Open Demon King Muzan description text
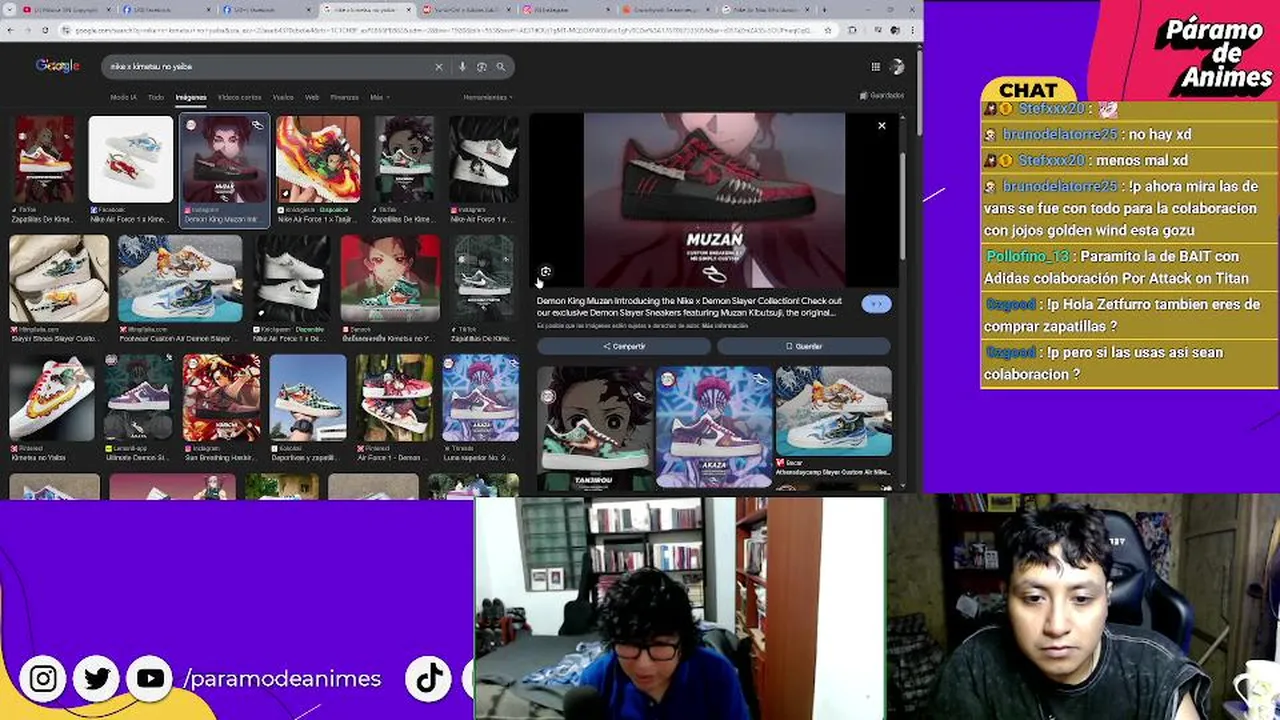Viewport: 1280px width, 720px height. [690, 306]
